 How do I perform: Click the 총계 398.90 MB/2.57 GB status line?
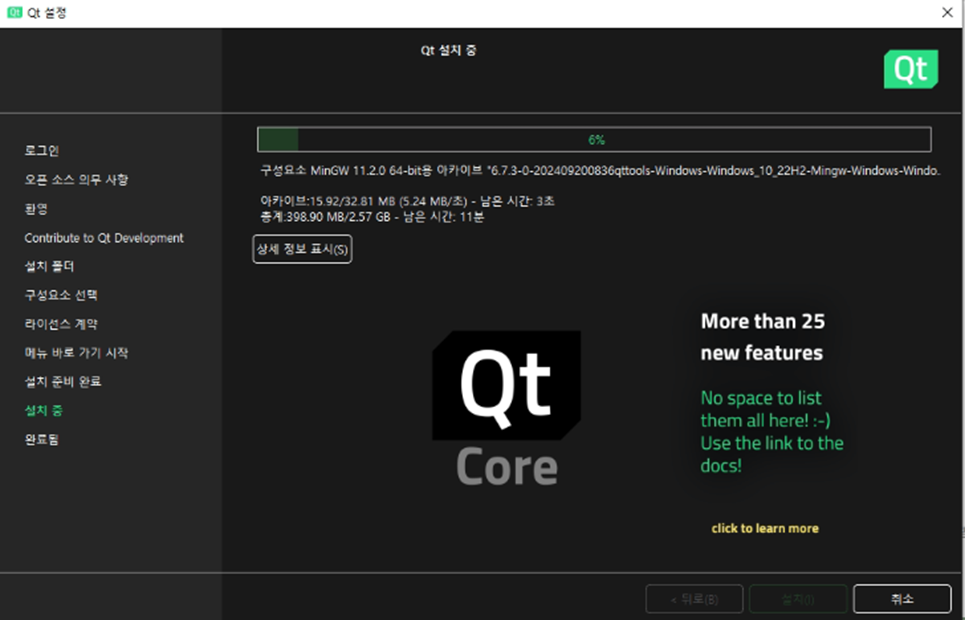[372, 217]
